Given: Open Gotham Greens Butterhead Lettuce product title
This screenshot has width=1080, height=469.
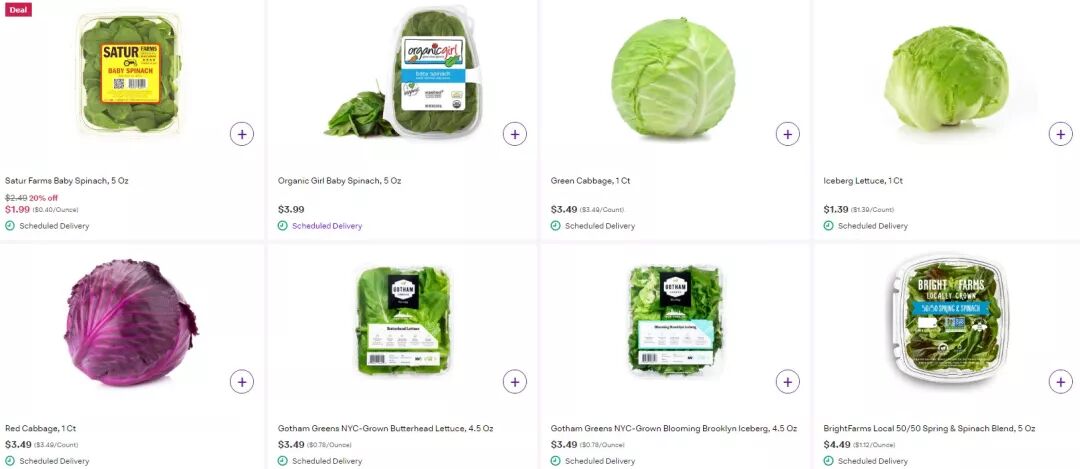Looking at the screenshot, I should pyautogui.click(x=386, y=428).
